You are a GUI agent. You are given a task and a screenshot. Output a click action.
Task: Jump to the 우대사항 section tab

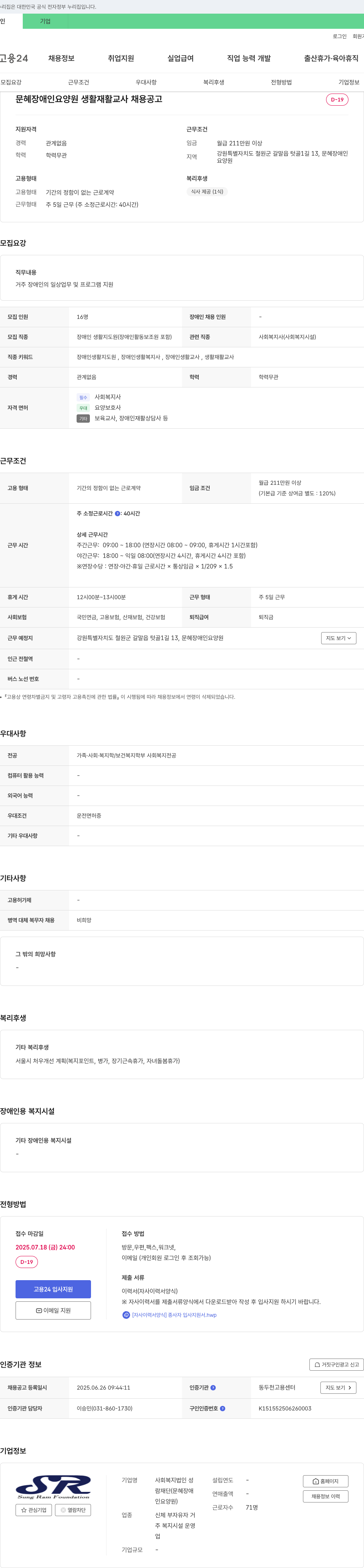pyautogui.click(x=146, y=82)
